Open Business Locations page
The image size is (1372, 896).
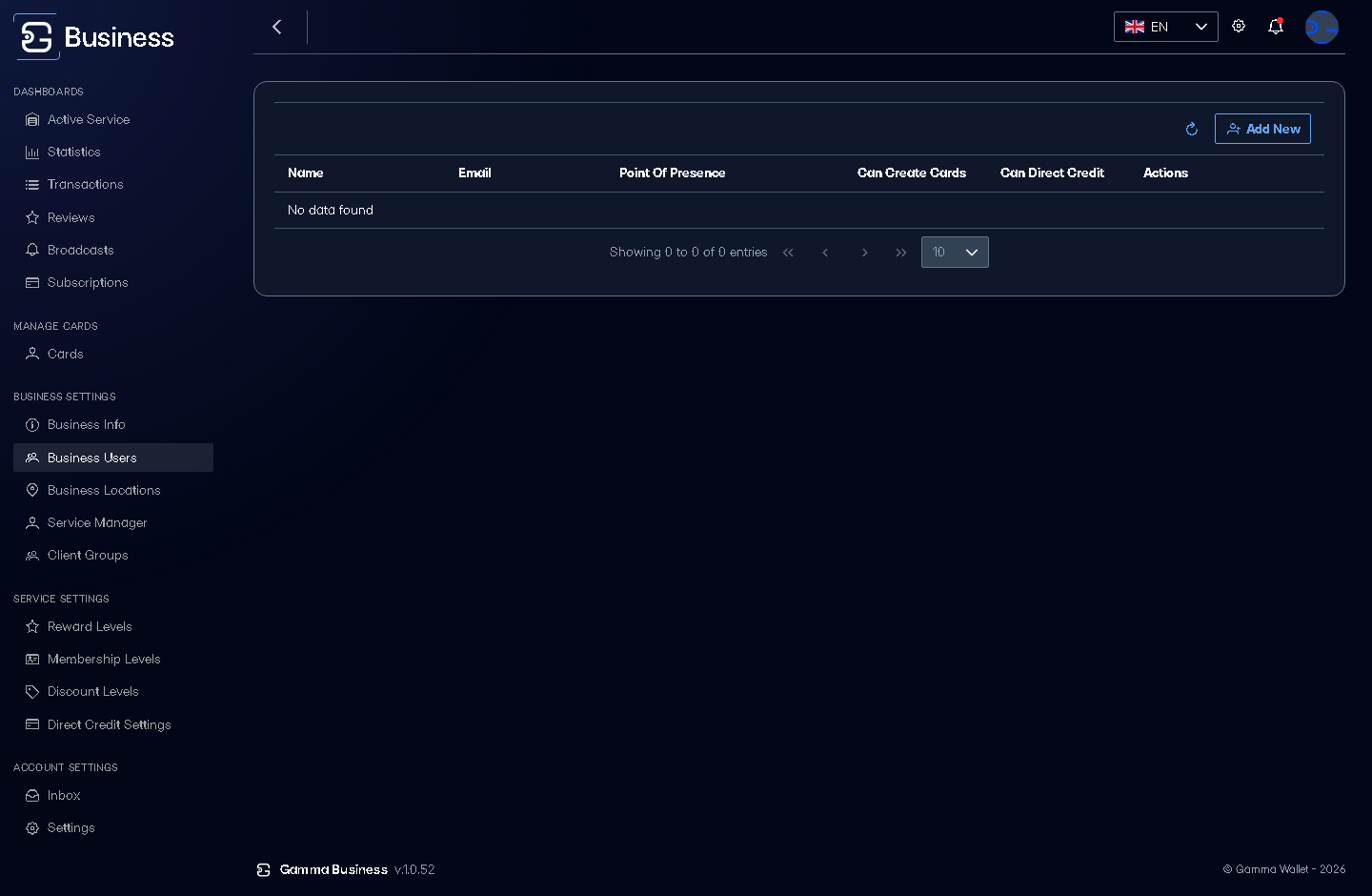(113, 490)
